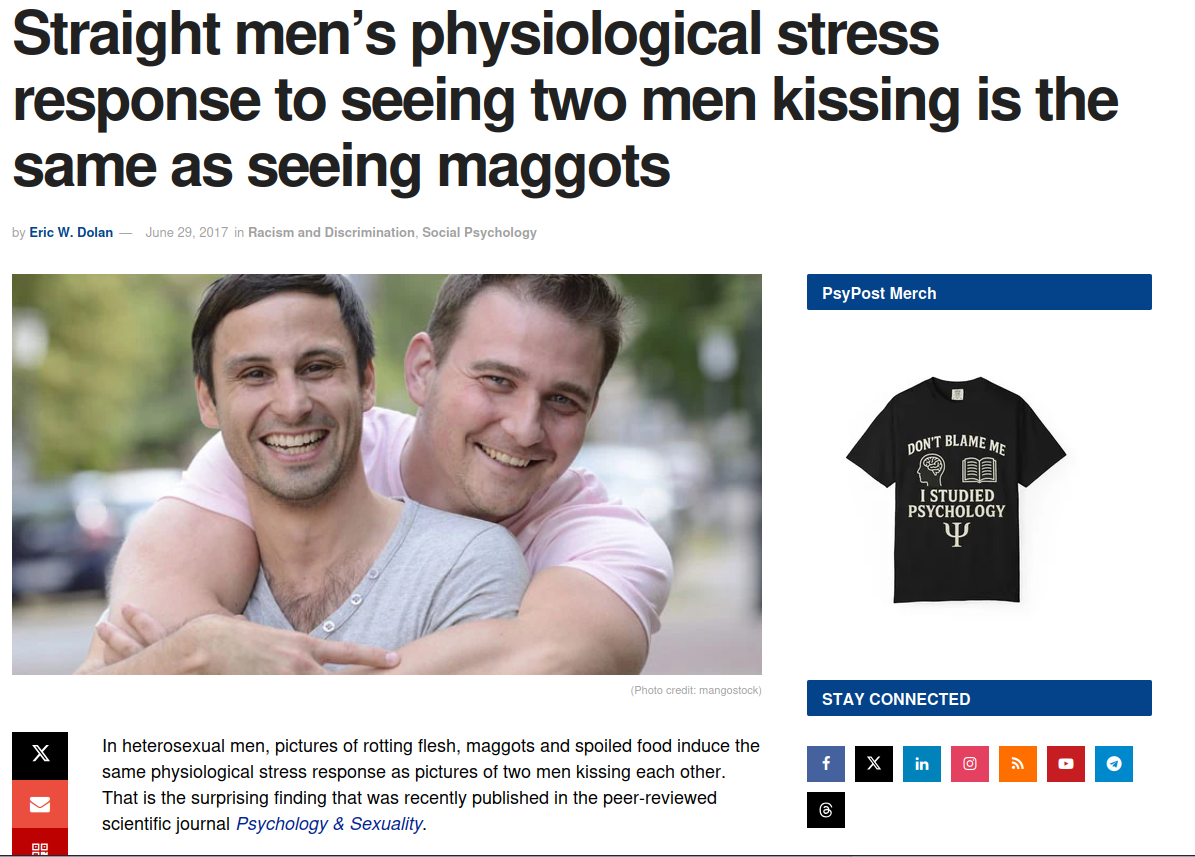Image resolution: width=1195 pixels, height=857 pixels.
Task: Click the PsyPost Merch header
Action: tap(979, 292)
